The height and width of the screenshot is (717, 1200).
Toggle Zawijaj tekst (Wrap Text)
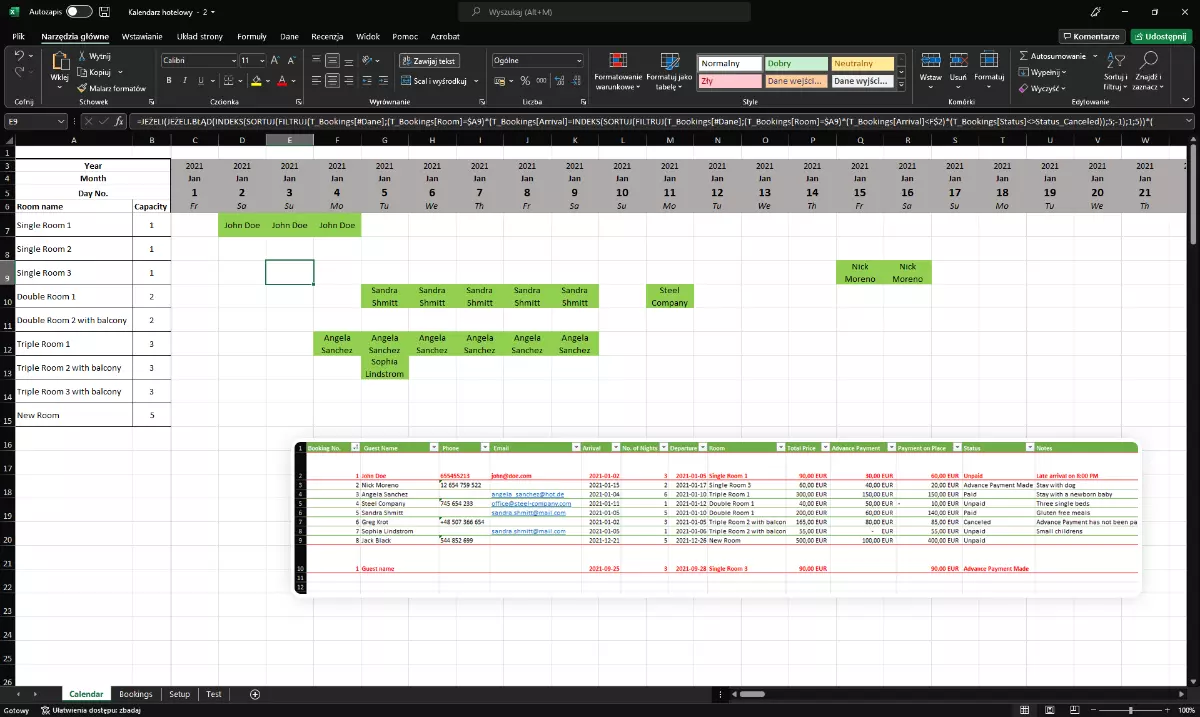click(x=430, y=60)
